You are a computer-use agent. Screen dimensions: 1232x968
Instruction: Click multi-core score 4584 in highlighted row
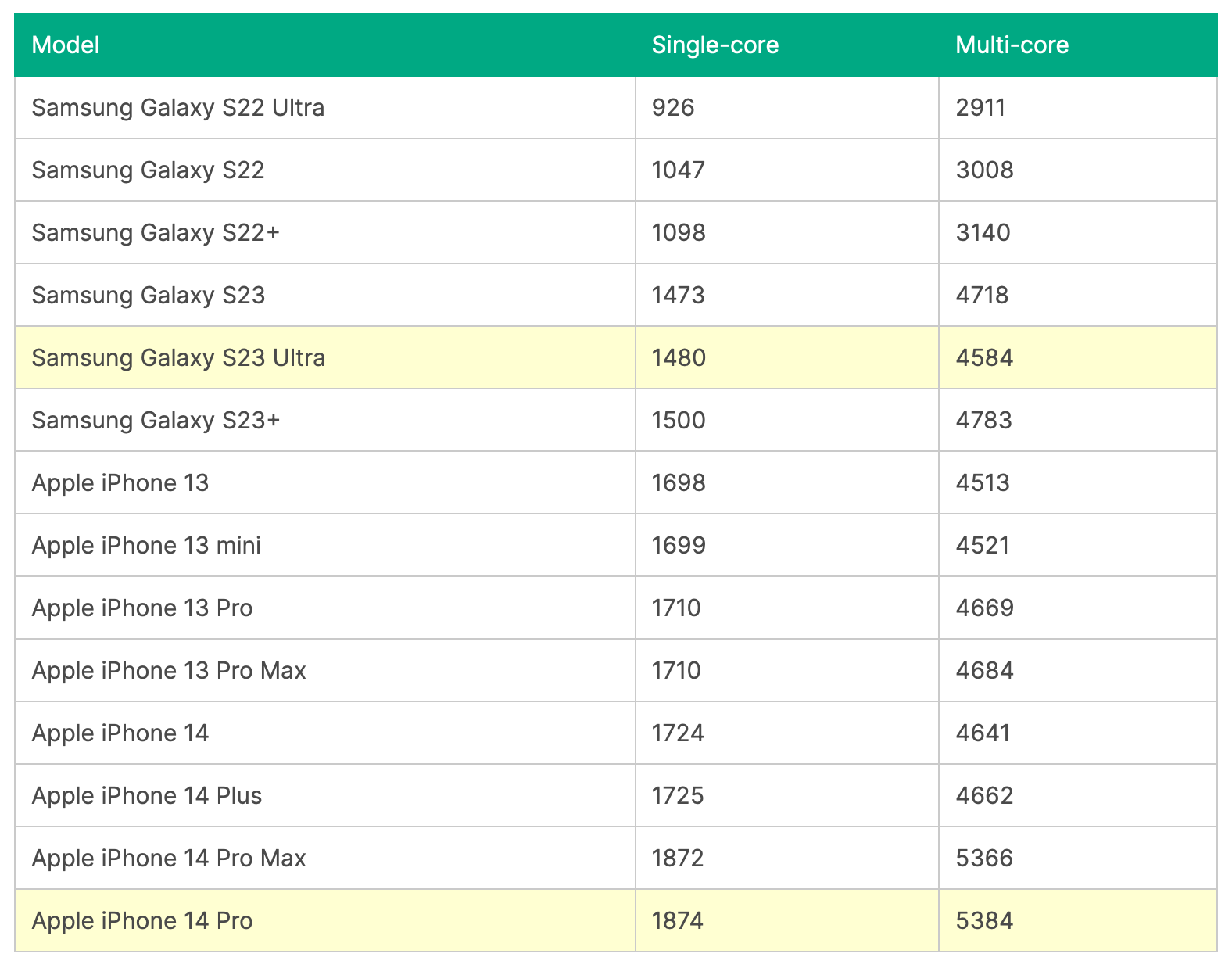pos(984,358)
